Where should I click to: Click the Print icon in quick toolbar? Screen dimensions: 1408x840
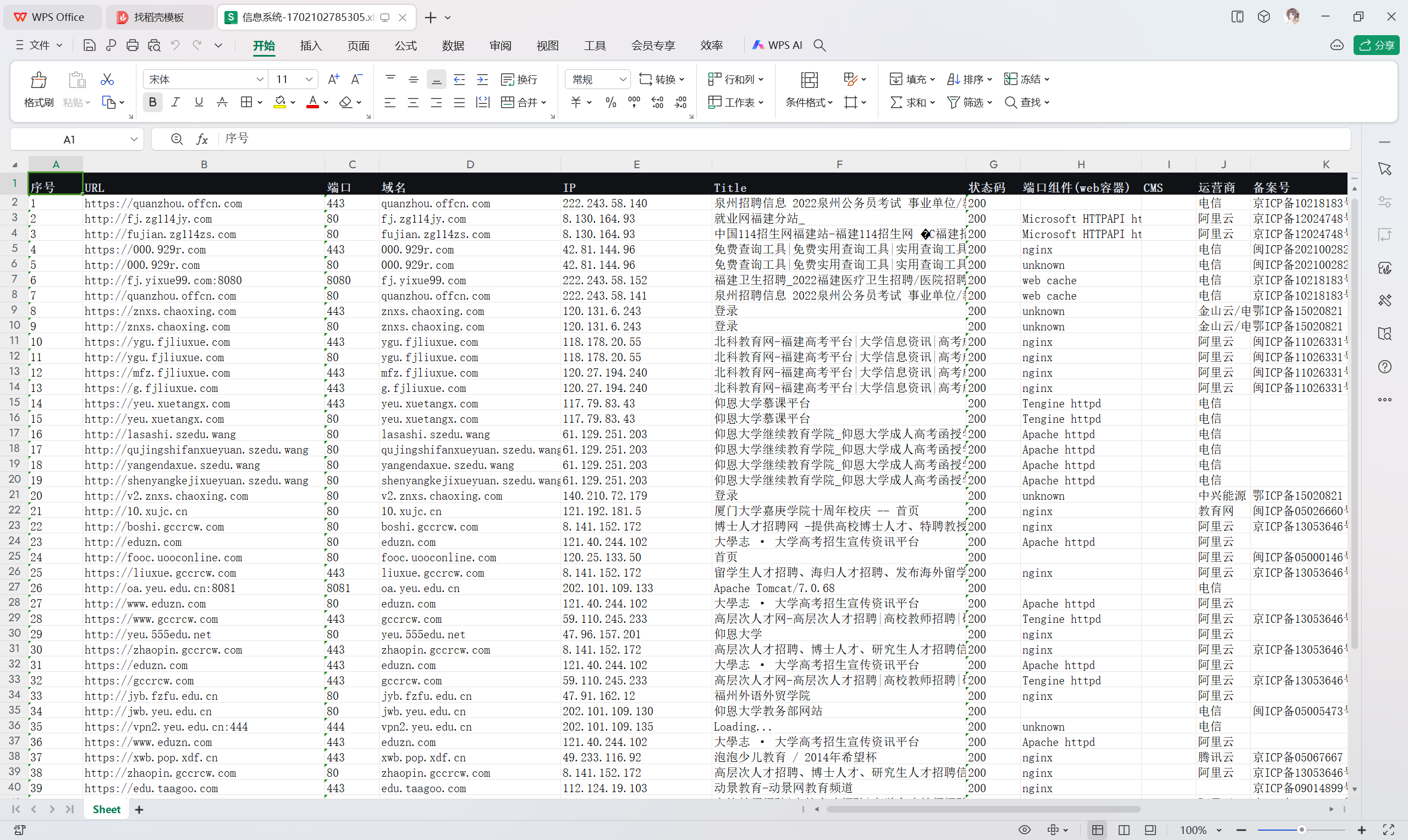(x=133, y=45)
